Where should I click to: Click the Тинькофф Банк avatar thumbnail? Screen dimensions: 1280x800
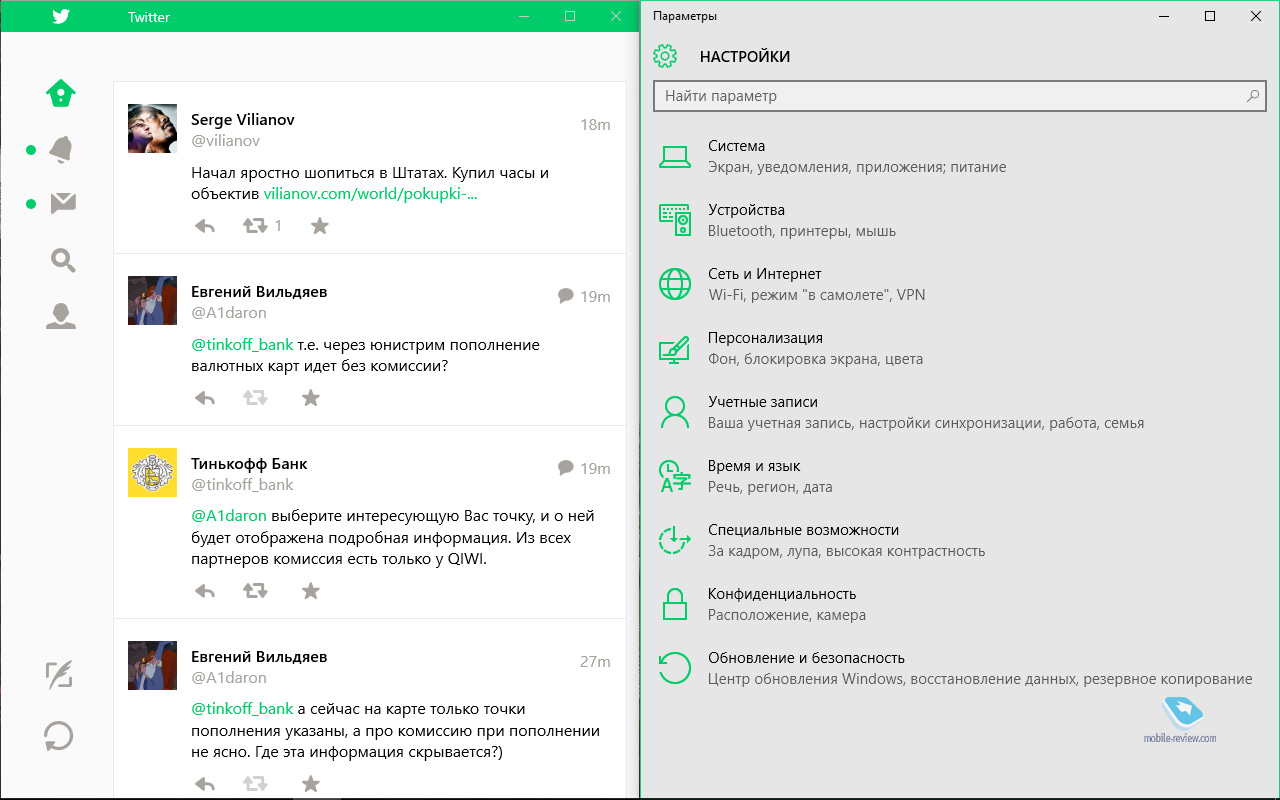click(152, 473)
